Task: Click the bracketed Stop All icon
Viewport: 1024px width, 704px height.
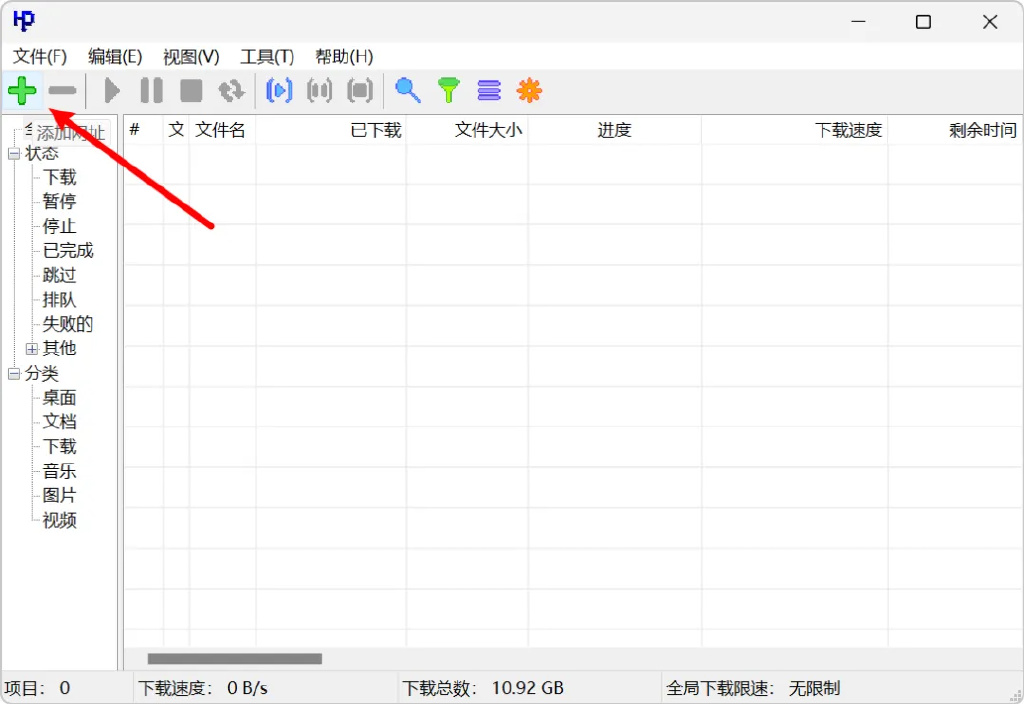Action: [x=359, y=91]
